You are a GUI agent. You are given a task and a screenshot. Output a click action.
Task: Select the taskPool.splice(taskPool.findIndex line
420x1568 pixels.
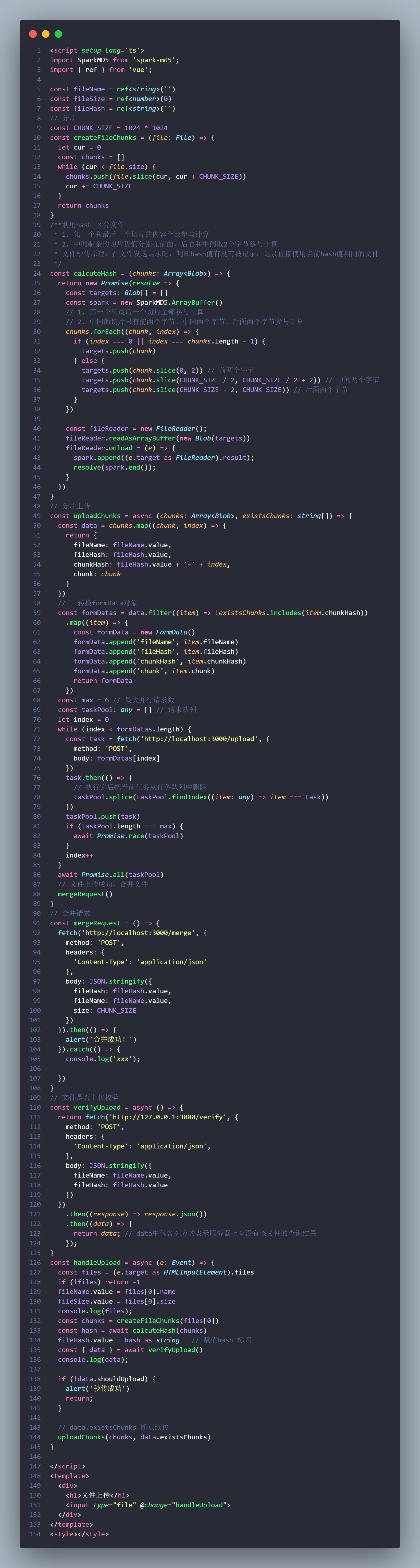pyautogui.click(x=201, y=797)
